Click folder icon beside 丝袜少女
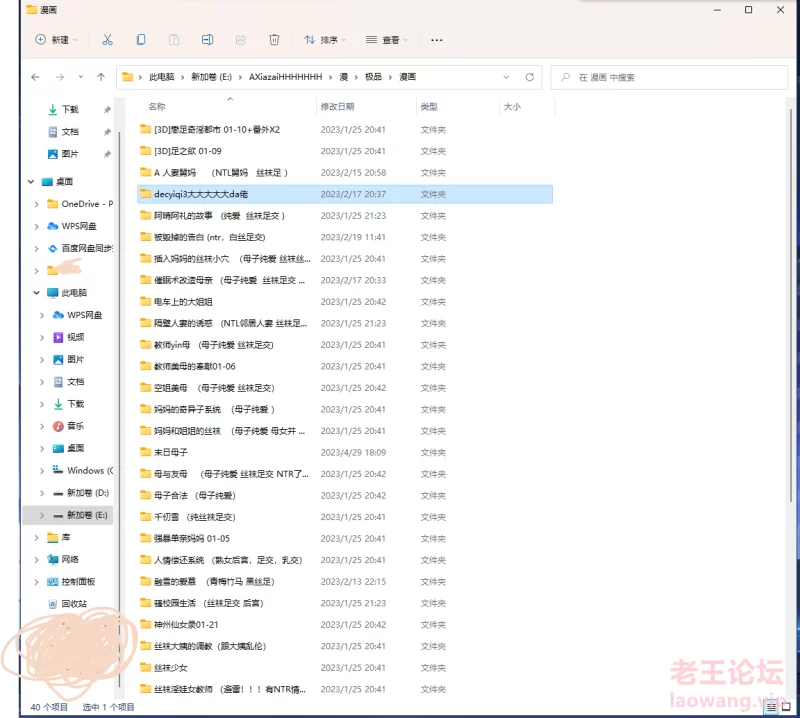 pyautogui.click(x=145, y=667)
